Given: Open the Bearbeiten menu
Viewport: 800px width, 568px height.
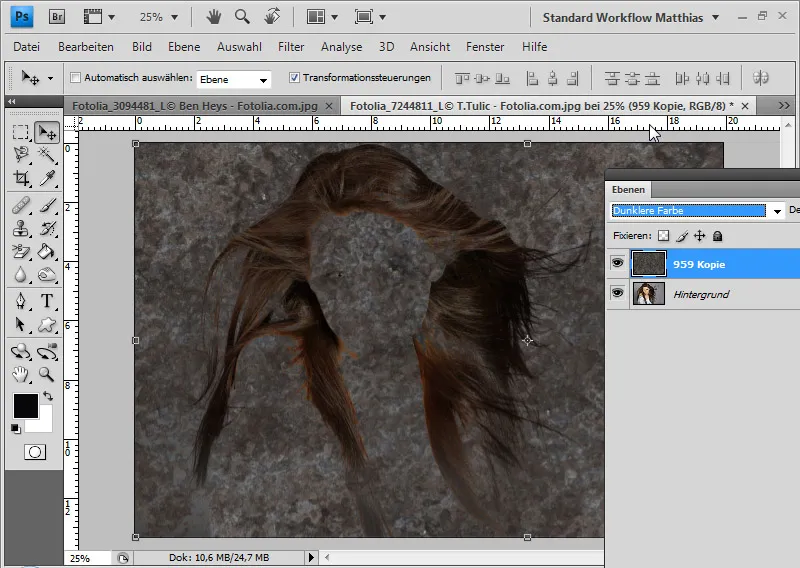Looking at the screenshot, I should coord(86,47).
